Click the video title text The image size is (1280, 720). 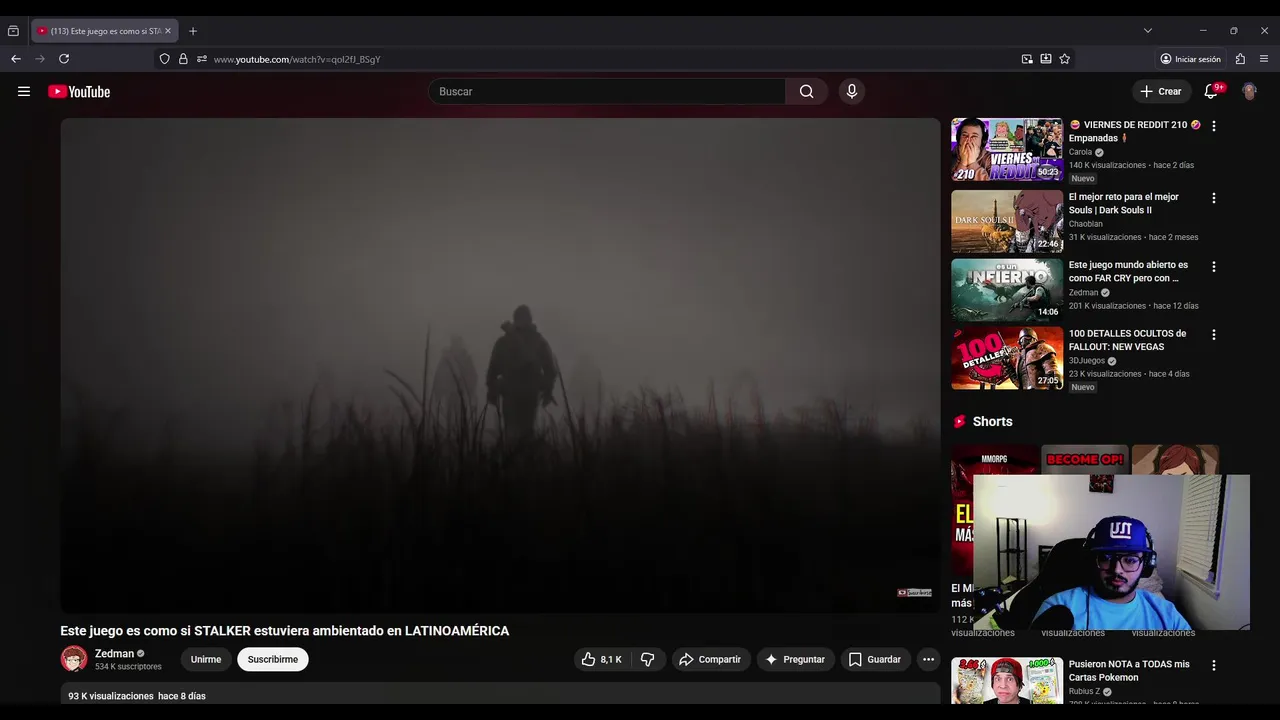pyautogui.click(x=285, y=631)
